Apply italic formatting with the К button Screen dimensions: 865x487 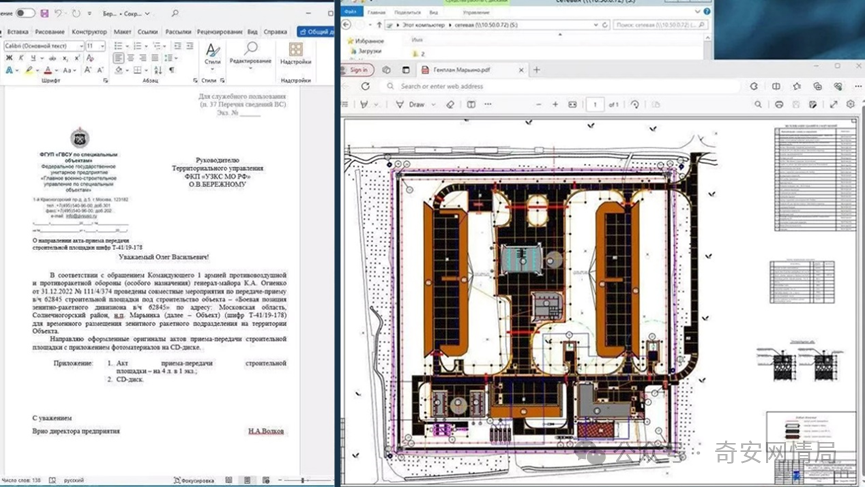(x=22, y=58)
